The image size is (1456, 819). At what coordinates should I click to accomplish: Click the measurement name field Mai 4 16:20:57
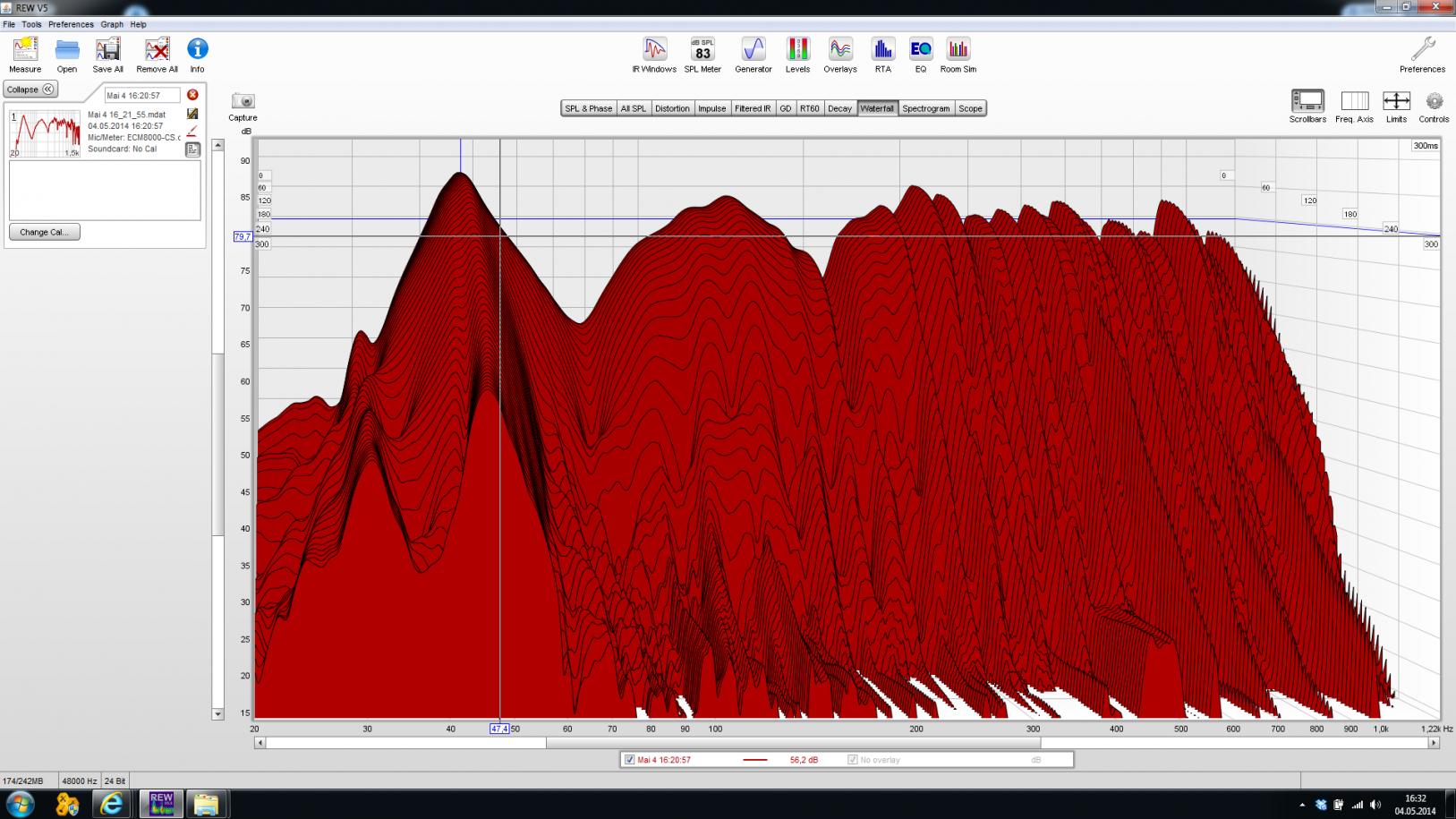142,95
